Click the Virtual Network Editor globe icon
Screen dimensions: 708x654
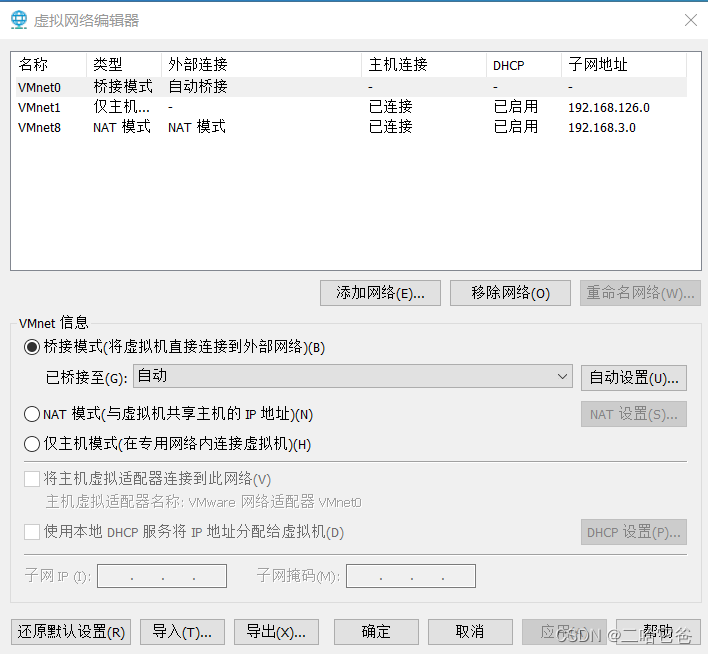pyautogui.click(x=19, y=19)
